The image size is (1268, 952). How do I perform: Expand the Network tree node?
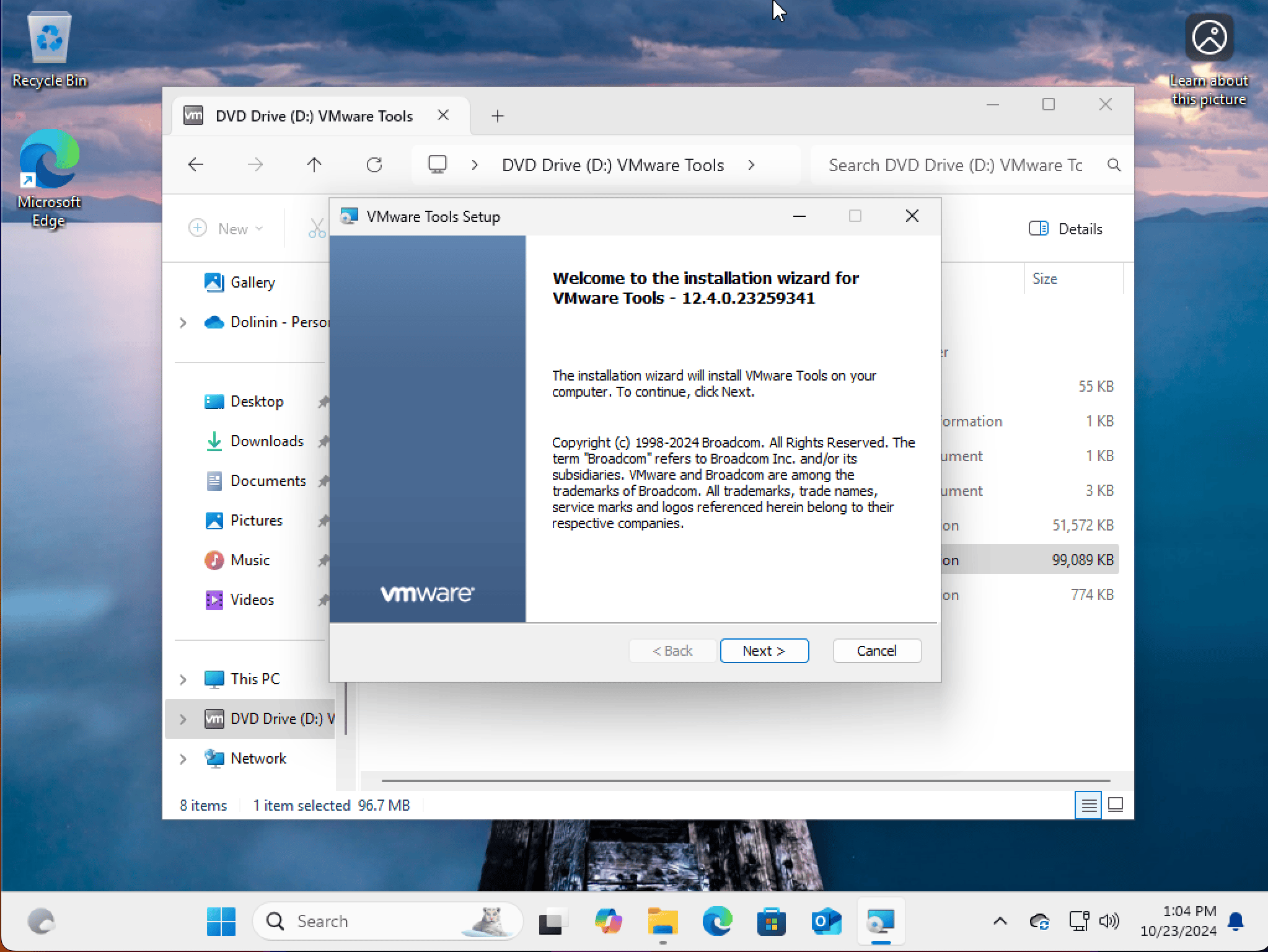click(183, 759)
